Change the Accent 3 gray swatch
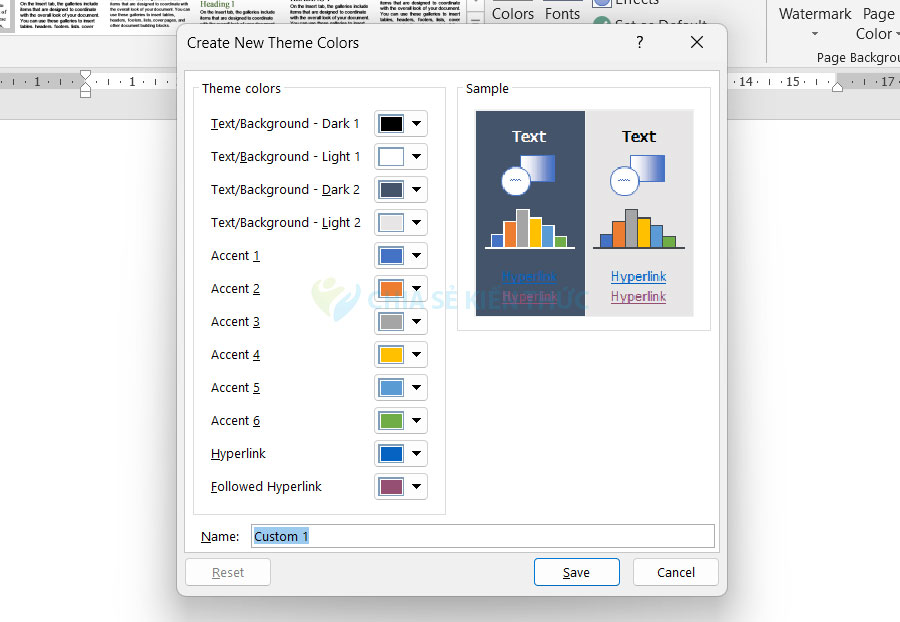Viewport: 900px width, 622px height. (x=401, y=322)
